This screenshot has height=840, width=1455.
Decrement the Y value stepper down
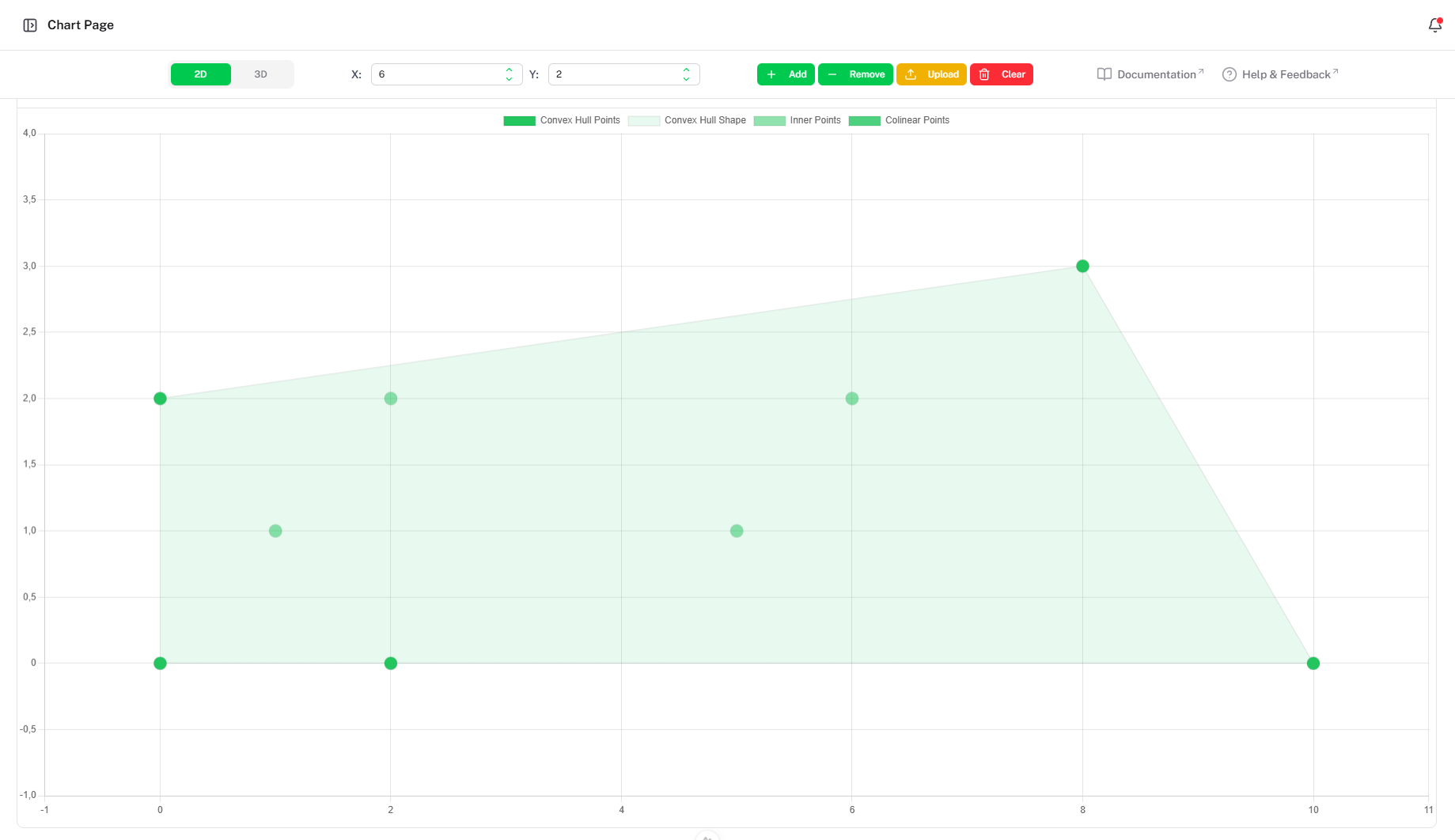(686, 79)
